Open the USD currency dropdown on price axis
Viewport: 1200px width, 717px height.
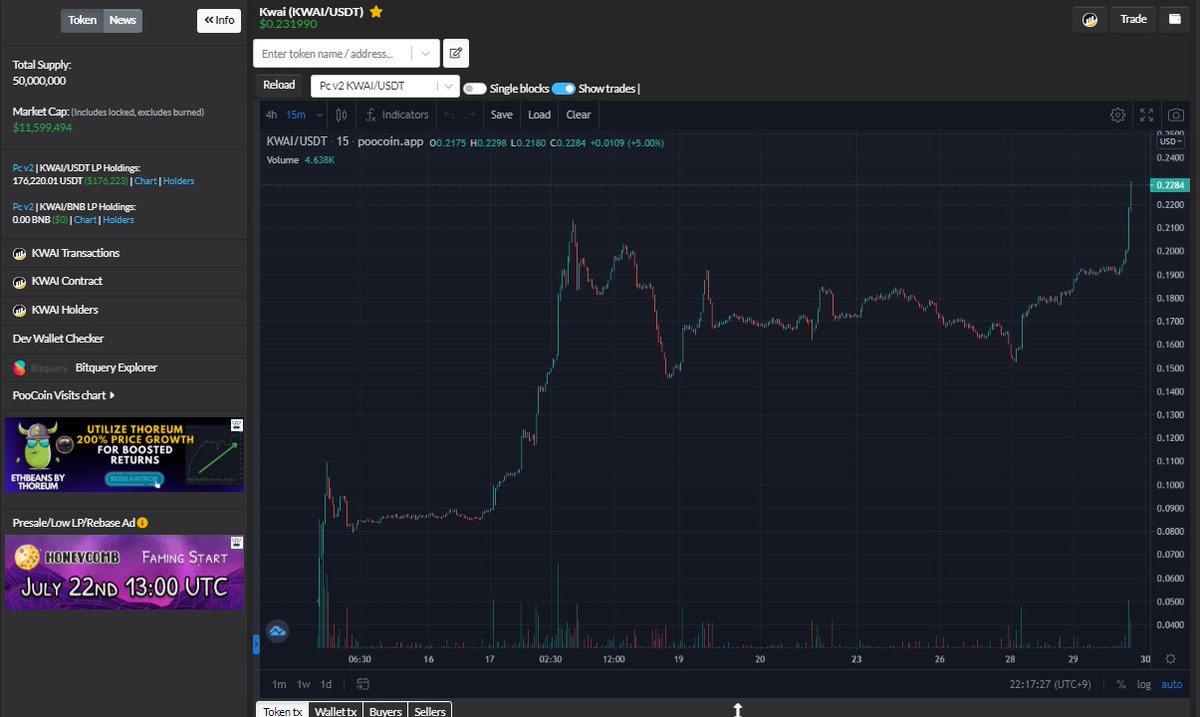(1170, 142)
